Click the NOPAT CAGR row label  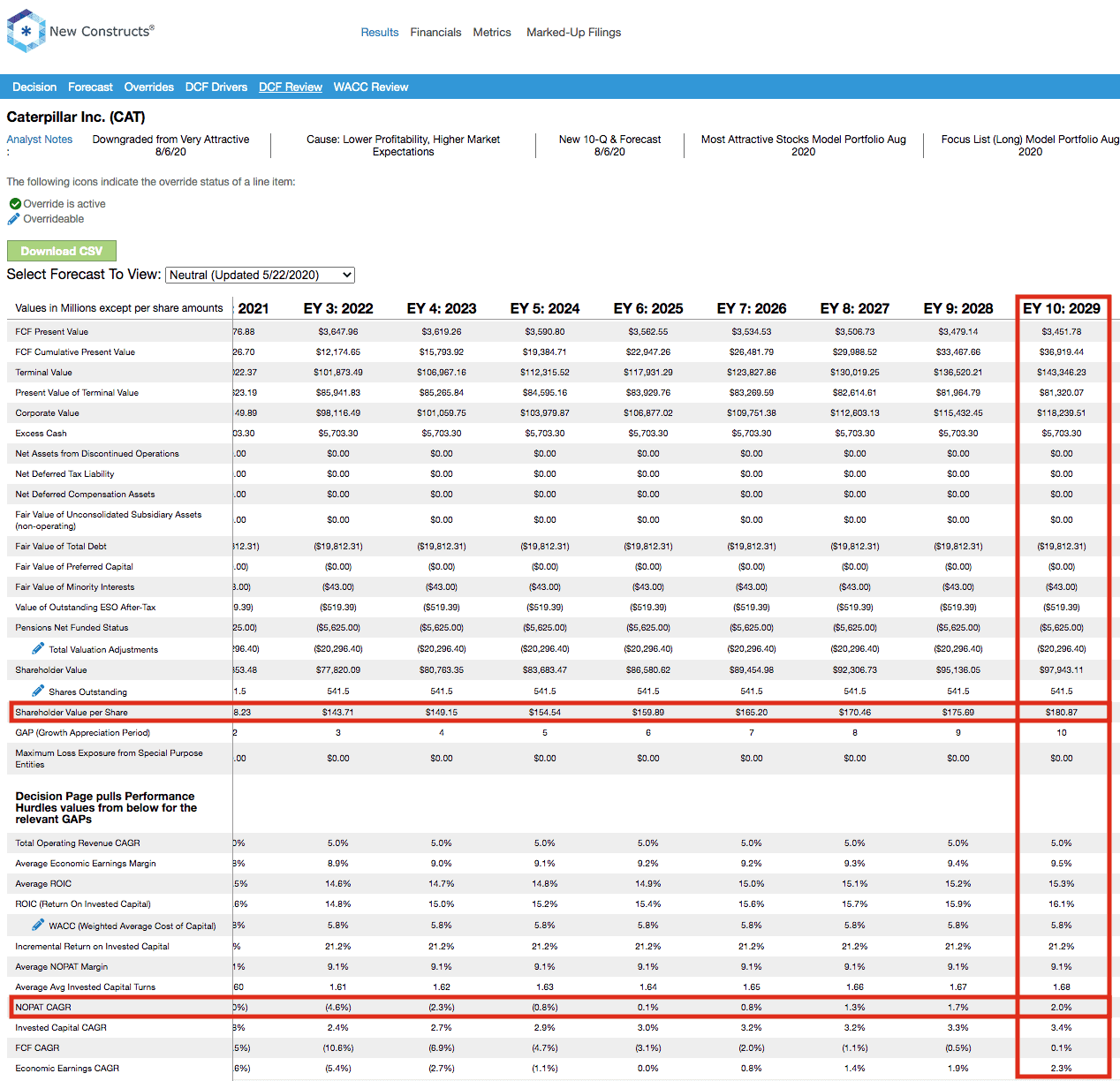click(43, 1008)
